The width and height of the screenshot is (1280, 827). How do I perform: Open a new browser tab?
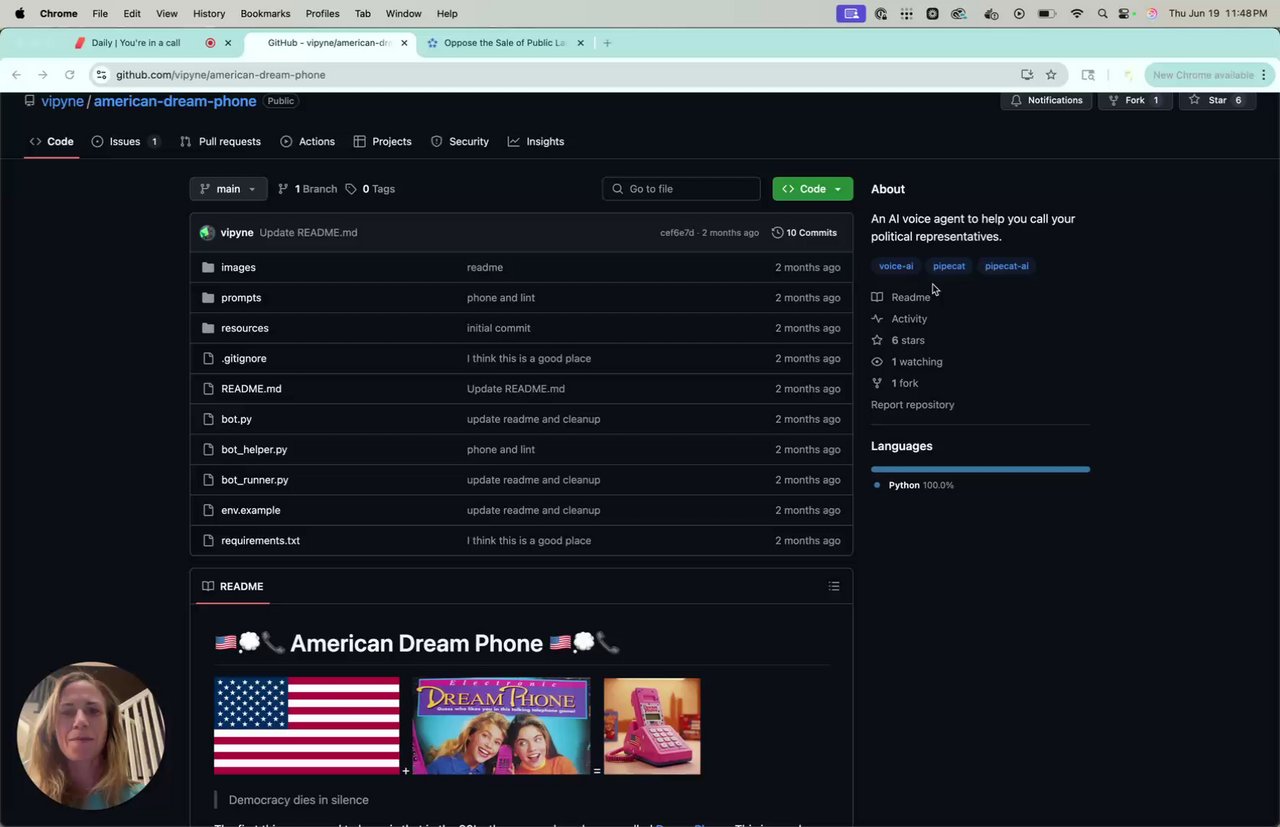coord(607,43)
